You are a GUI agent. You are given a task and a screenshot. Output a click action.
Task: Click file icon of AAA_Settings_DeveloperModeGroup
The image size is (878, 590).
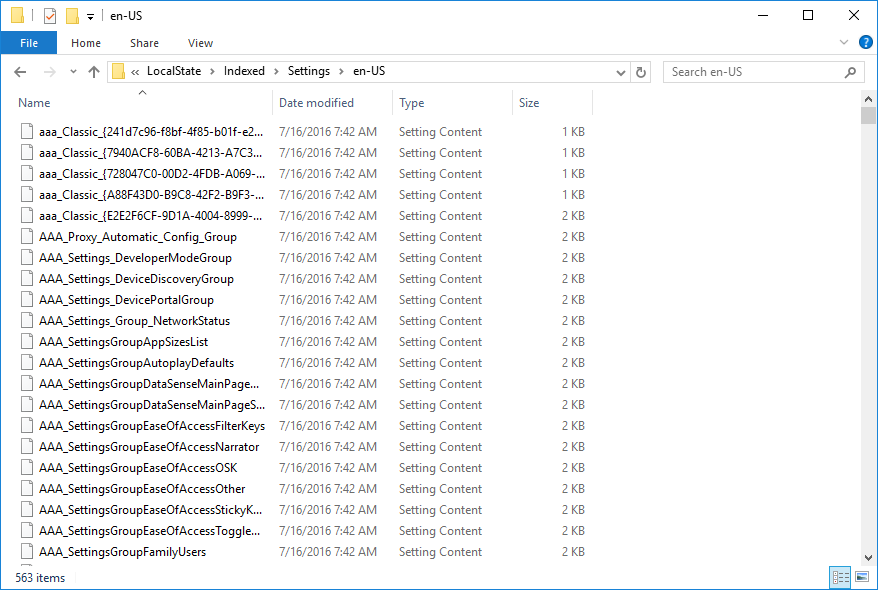click(27, 257)
